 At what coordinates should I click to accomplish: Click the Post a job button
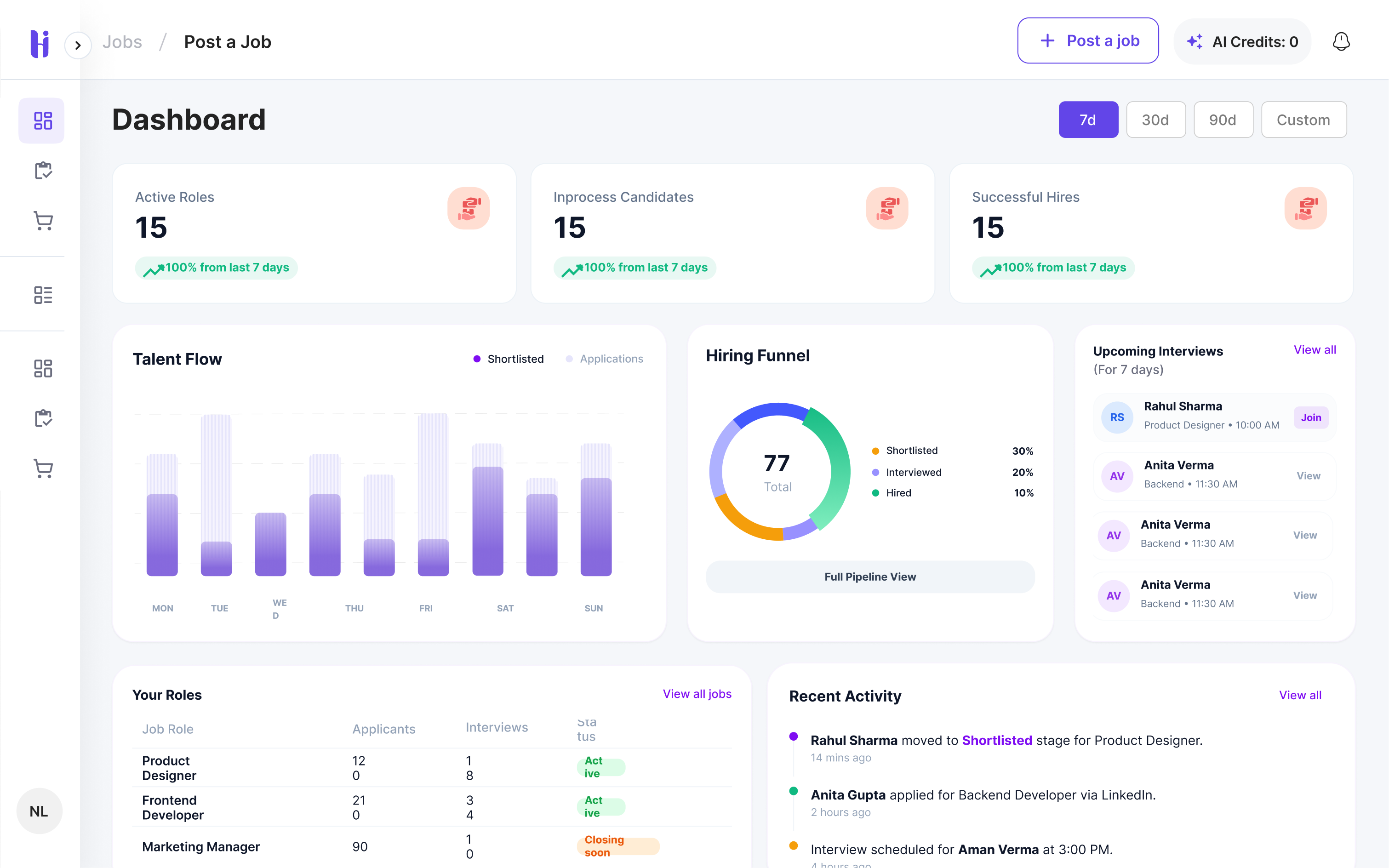click(1088, 41)
